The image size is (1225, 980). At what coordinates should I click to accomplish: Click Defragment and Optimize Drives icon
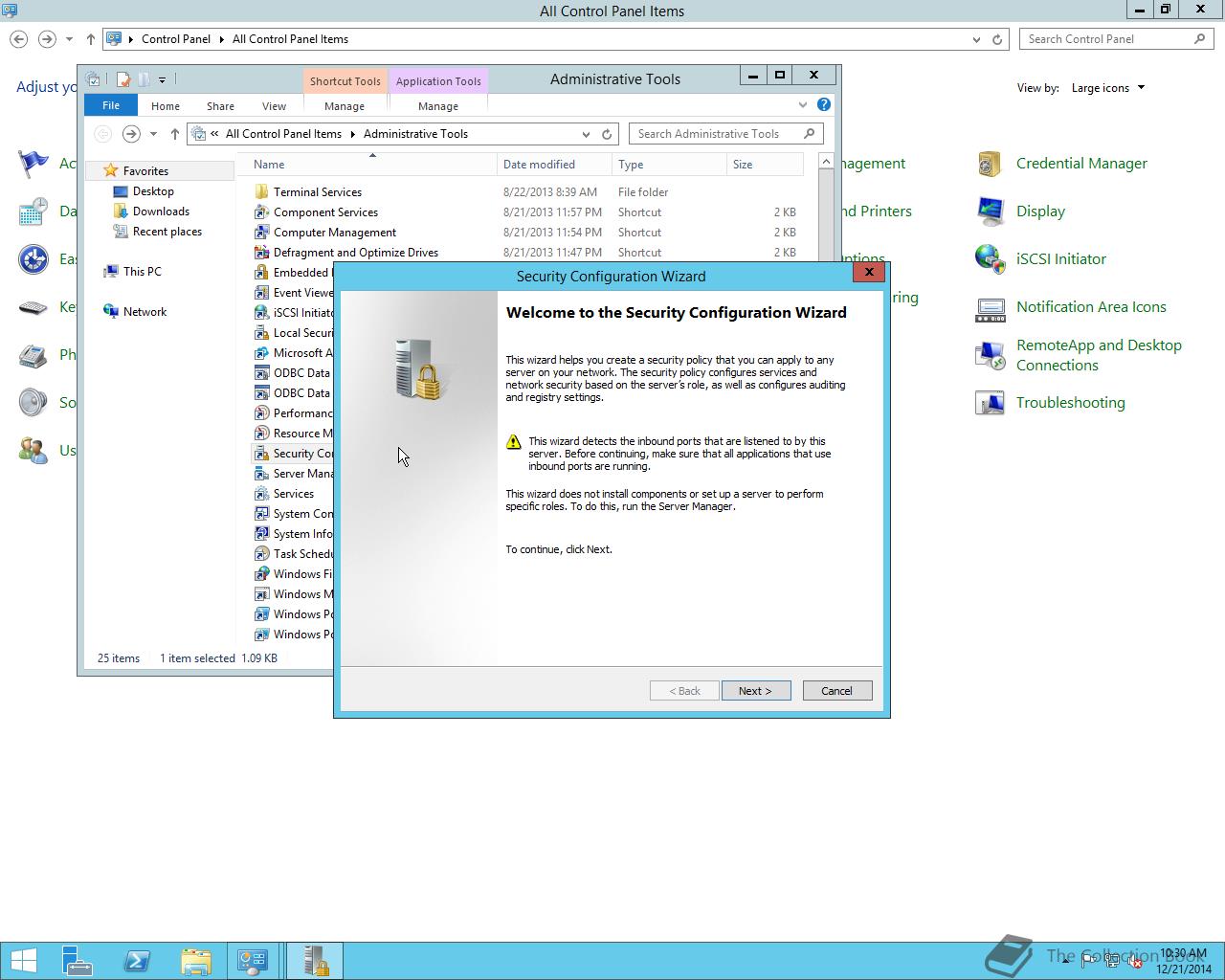click(261, 253)
